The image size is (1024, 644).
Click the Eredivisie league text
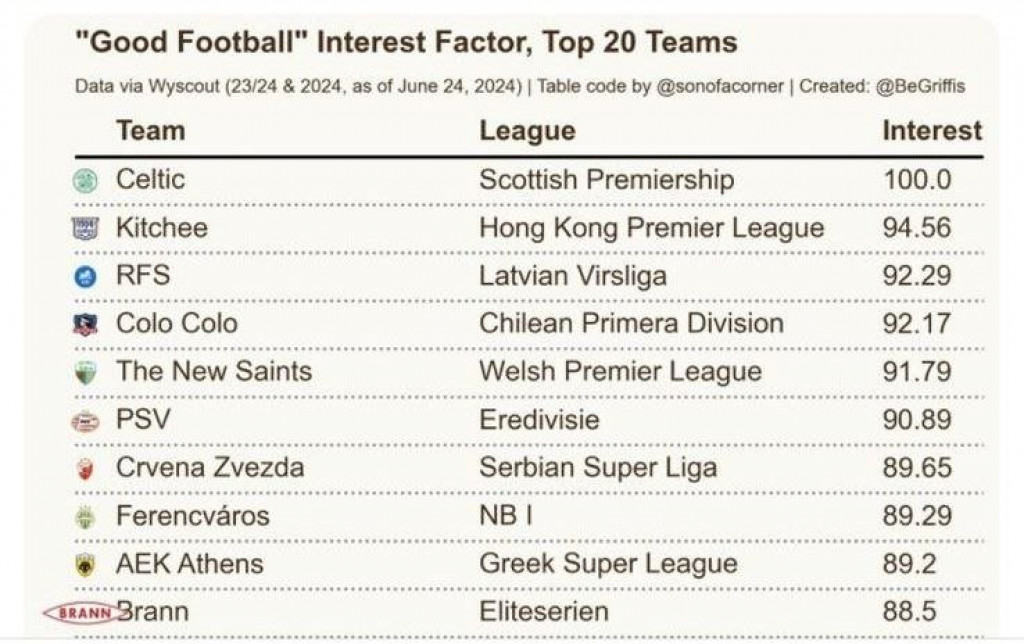tap(539, 420)
